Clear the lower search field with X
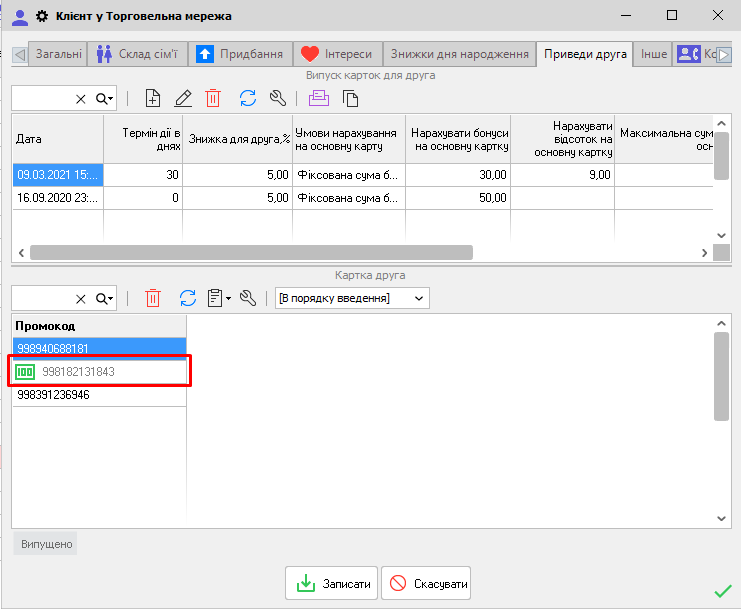This screenshot has width=741, height=609. tap(81, 299)
